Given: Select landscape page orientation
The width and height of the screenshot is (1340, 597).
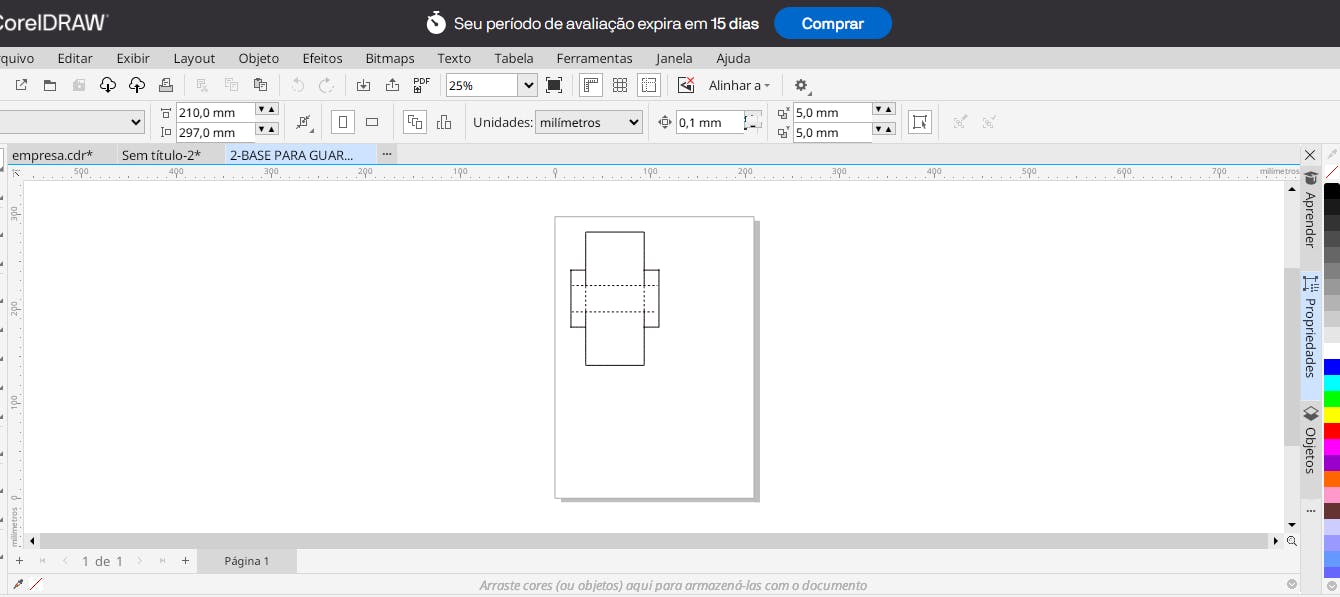Looking at the screenshot, I should point(372,122).
